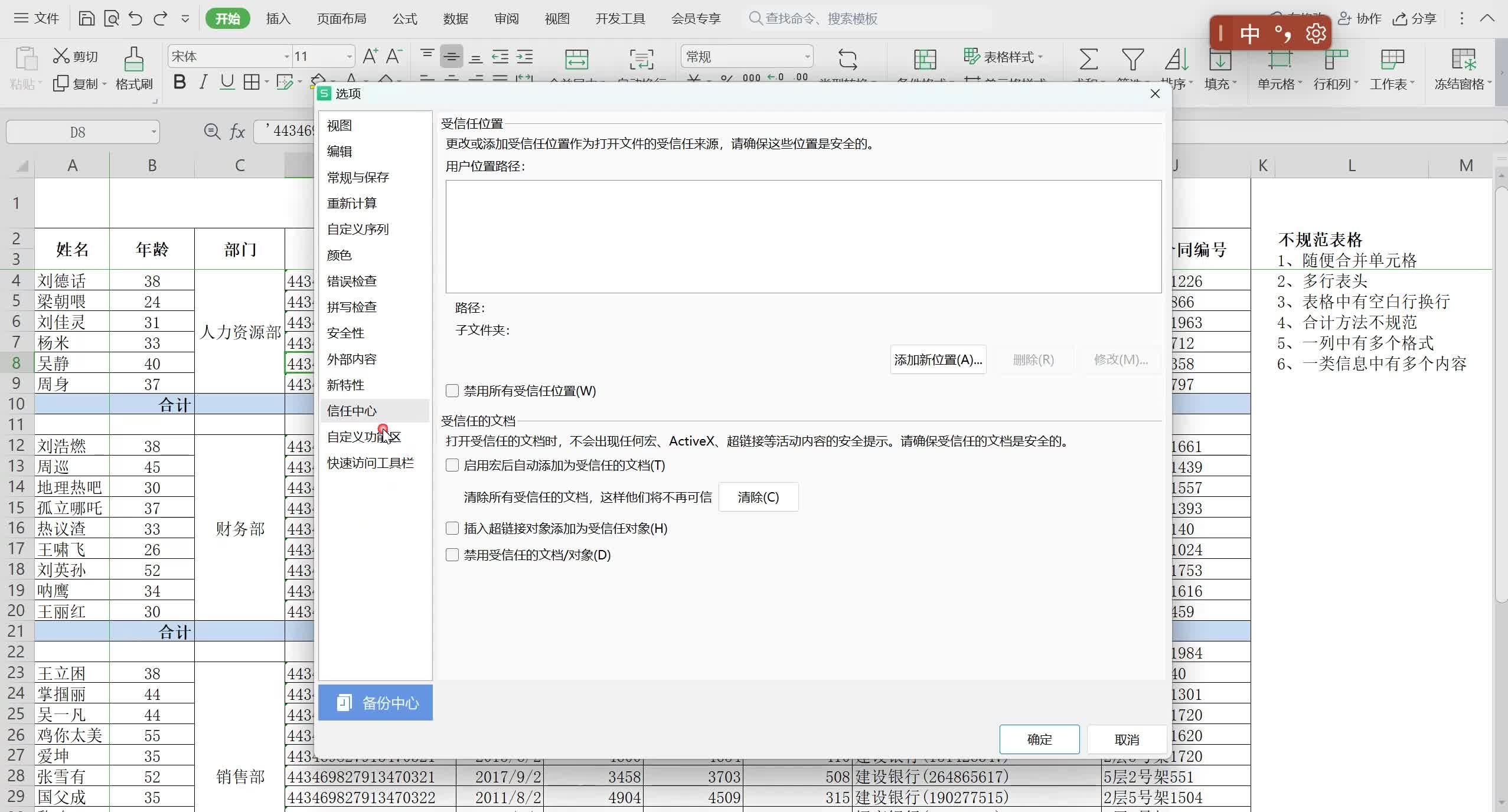
Task: Click the underline U icon
Action: pos(227,82)
